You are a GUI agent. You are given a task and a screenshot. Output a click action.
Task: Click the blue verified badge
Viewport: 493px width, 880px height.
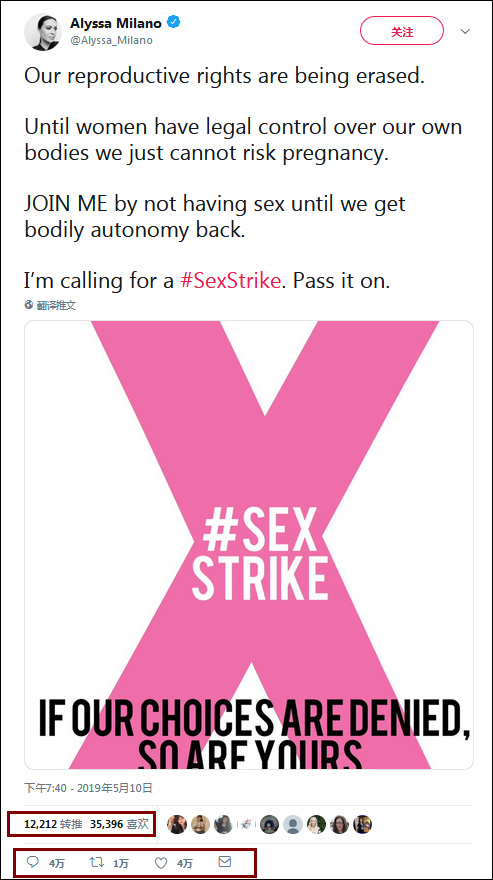pos(174,23)
